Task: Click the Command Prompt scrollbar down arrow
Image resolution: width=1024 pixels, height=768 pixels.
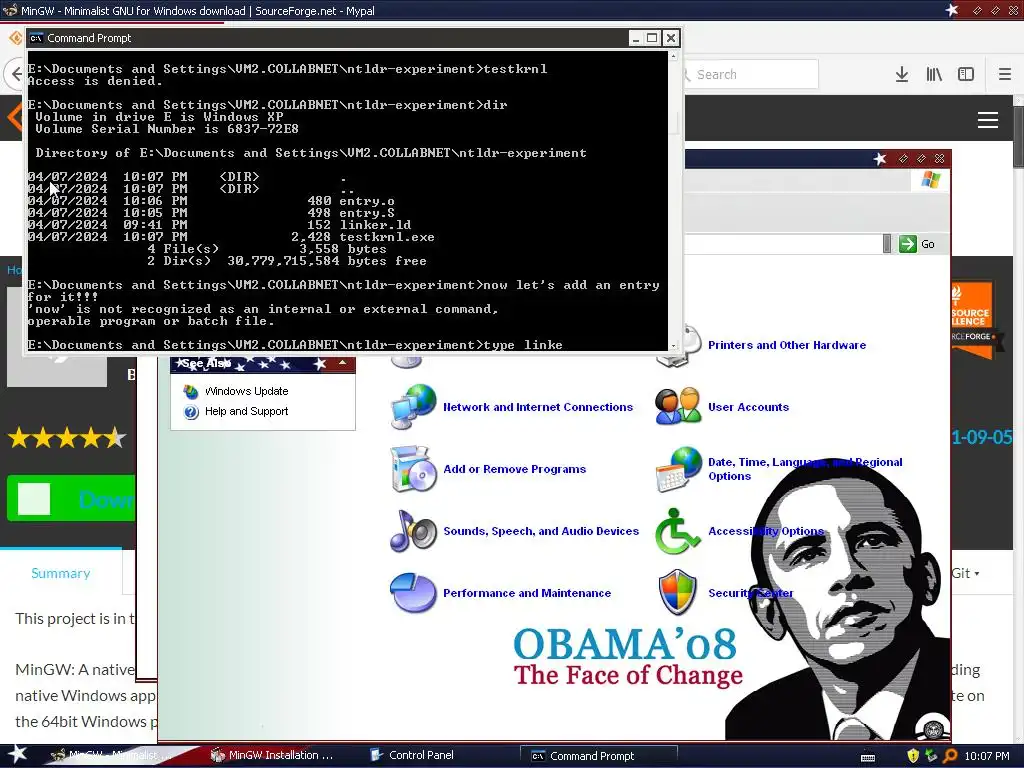Action: (x=673, y=346)
